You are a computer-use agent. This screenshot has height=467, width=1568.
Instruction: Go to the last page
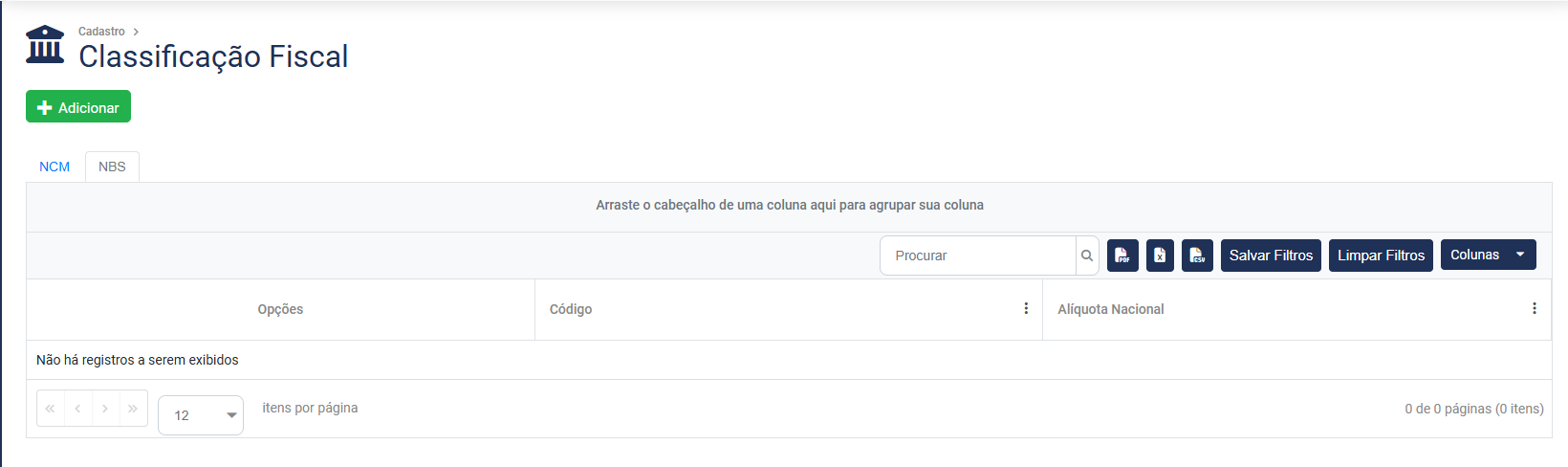pos(133,409)
